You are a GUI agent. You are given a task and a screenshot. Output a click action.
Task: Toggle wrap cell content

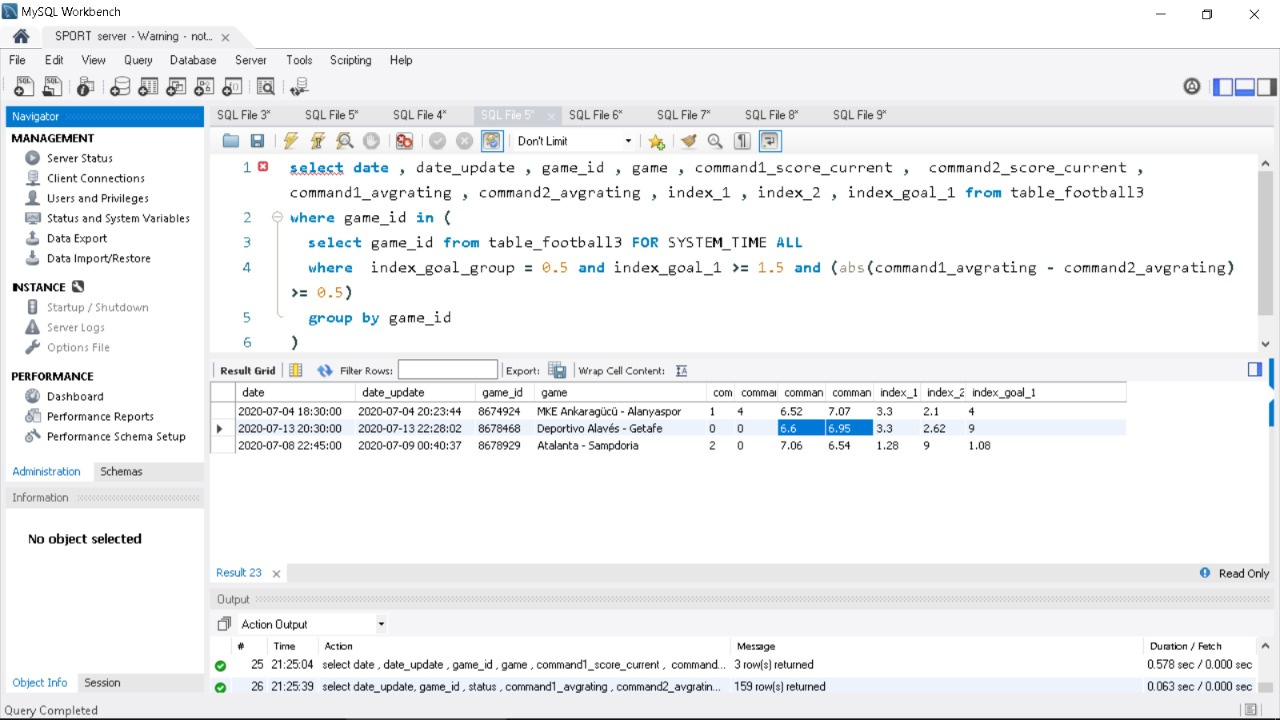(681, 370)
